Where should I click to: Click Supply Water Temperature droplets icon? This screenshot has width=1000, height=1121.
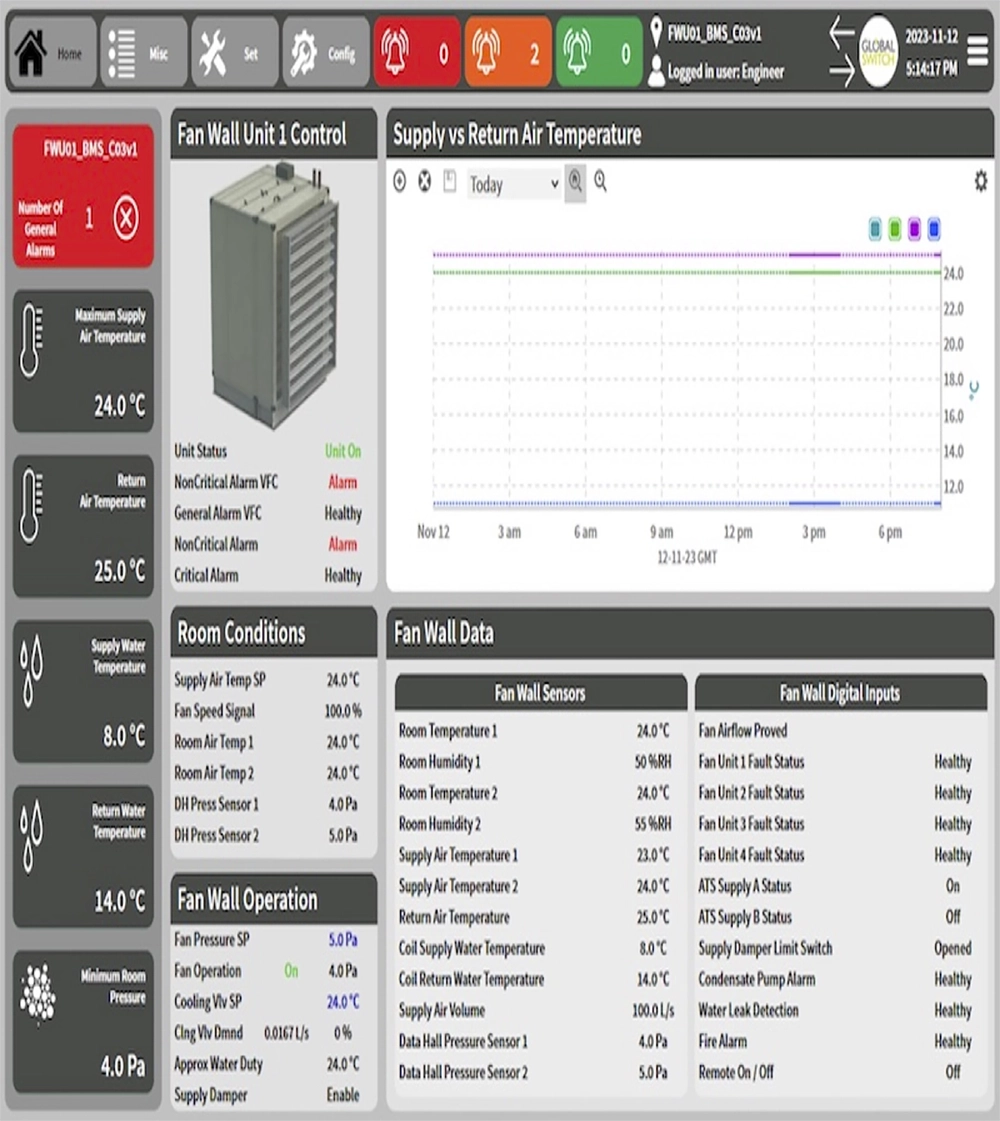tap(31, 671)
